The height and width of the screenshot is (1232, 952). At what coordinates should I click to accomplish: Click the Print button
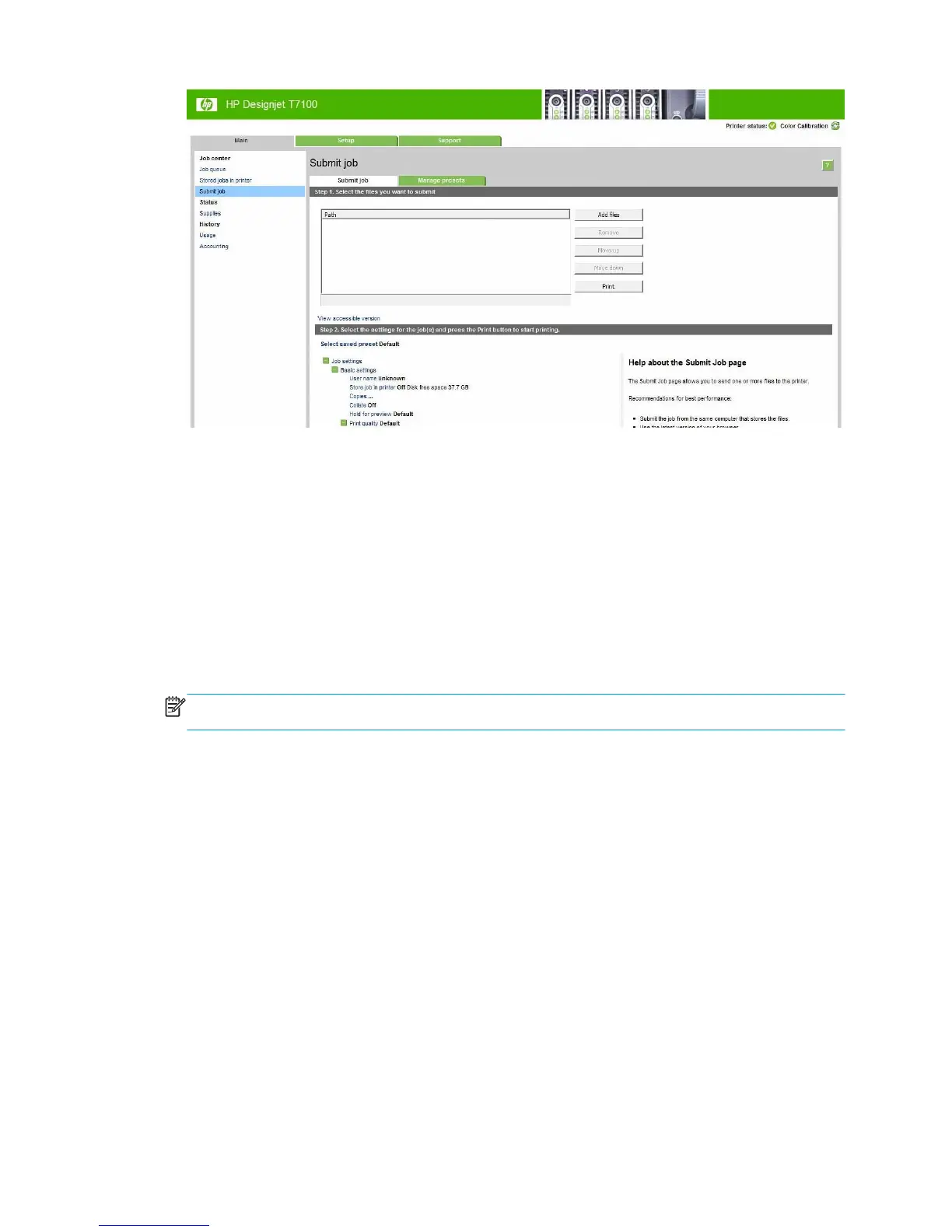(x=608, y=286)
